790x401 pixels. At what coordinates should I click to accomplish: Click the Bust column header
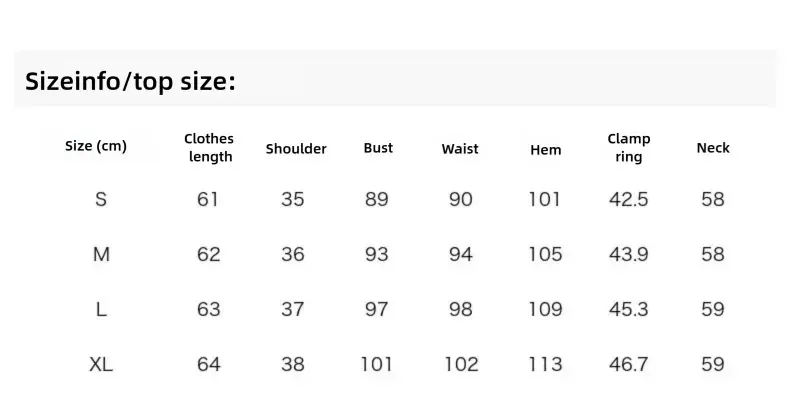pyautogui.click(x=378, y=148)
